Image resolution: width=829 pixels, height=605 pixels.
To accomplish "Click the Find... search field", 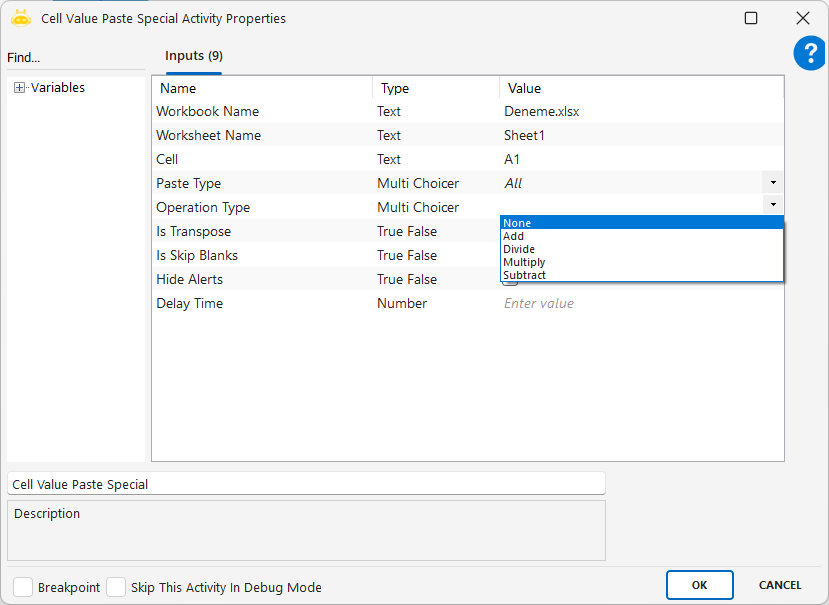I will pyautogui.click(x=75, y=58).
